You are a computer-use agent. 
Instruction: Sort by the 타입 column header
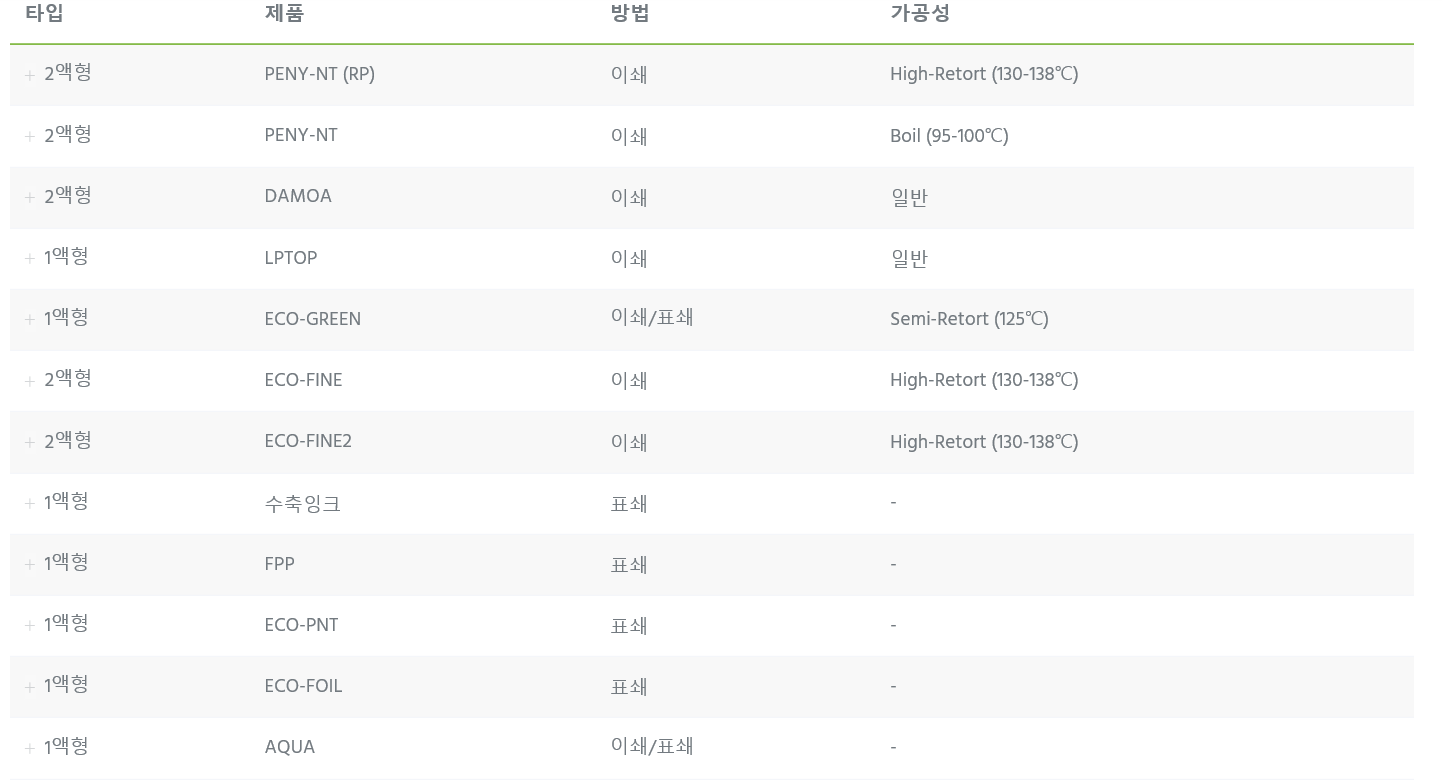click(44, 13)
